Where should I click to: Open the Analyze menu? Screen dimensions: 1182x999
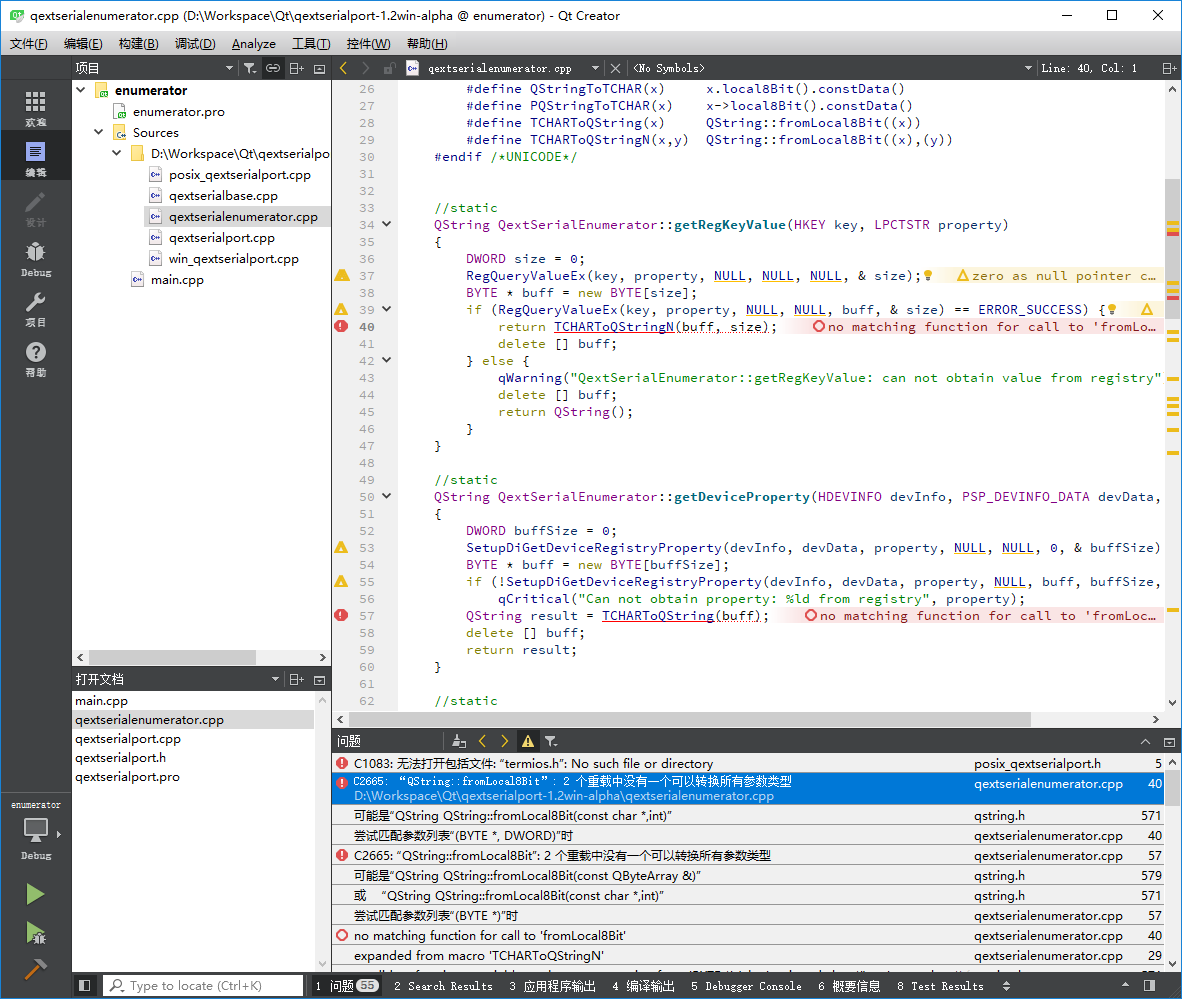[253, 44]
